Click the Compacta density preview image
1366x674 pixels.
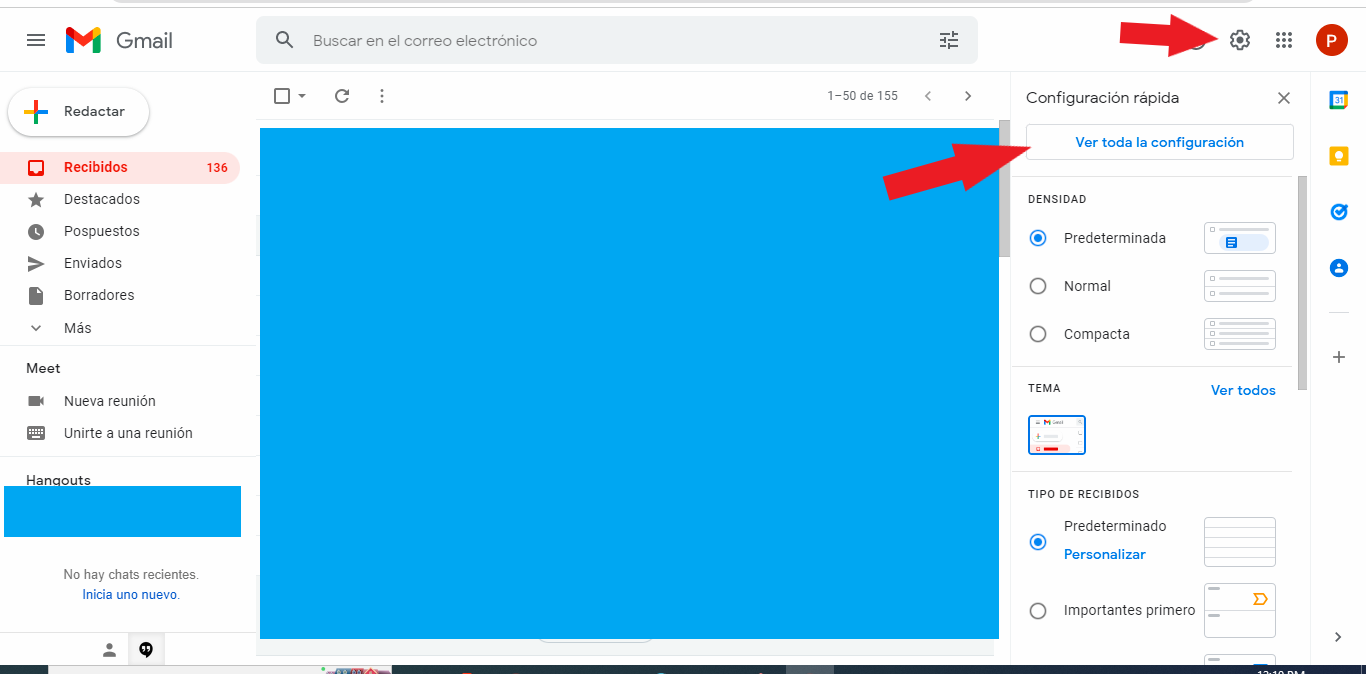click(x=1240, y=334)
